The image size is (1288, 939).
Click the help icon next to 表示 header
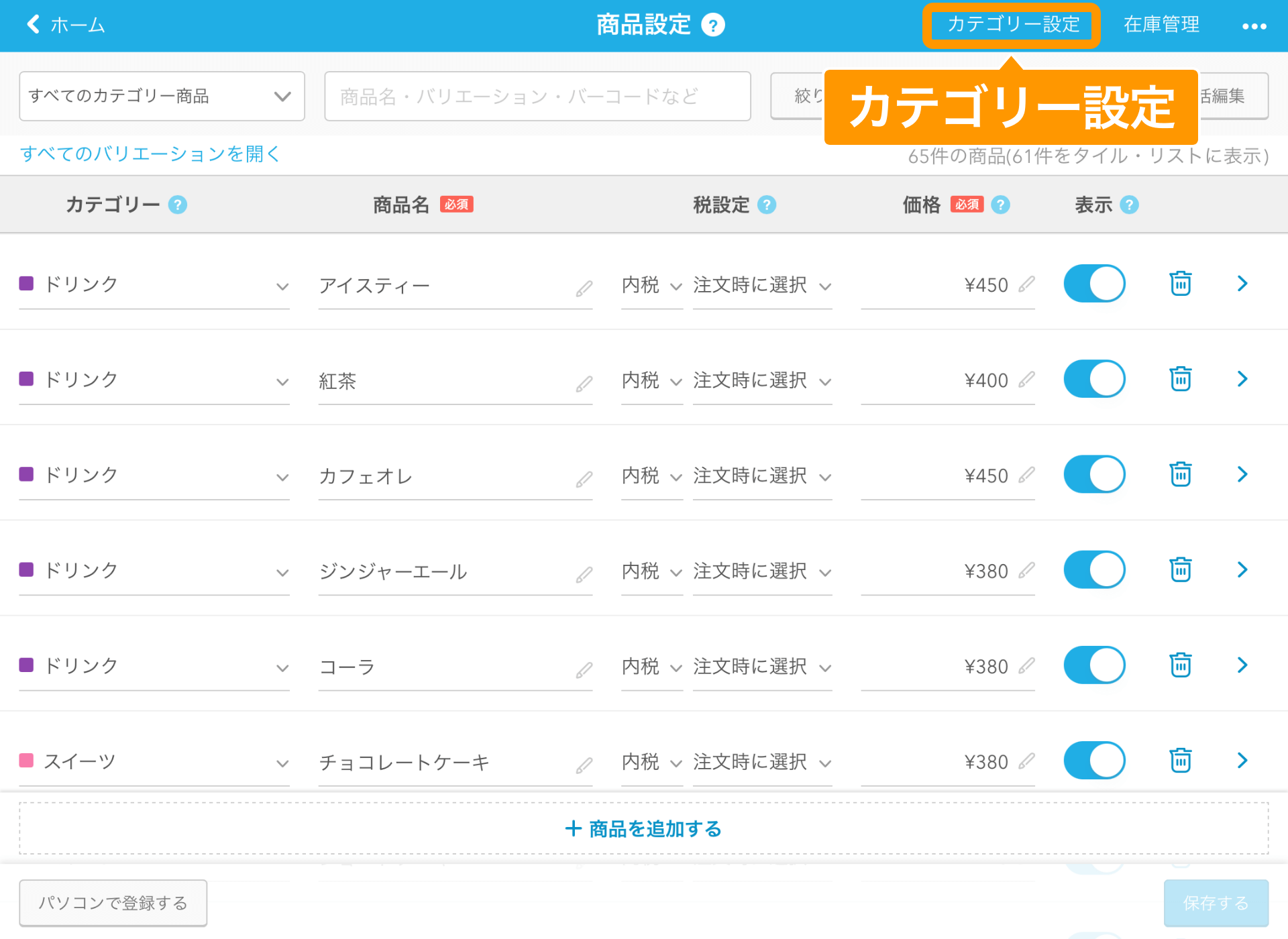[1129, 205]
